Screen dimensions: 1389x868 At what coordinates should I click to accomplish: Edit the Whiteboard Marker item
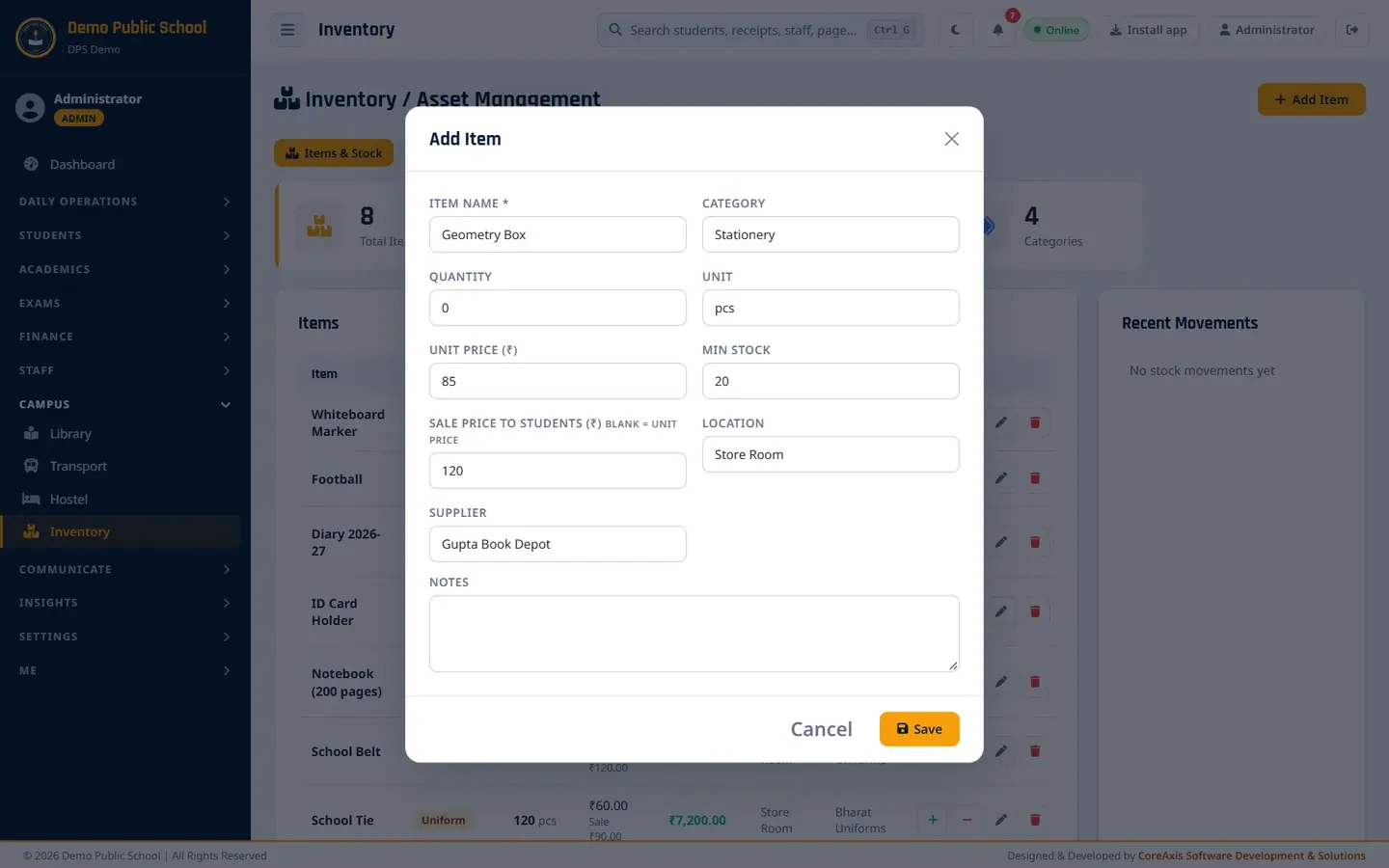click(1001, 422)
